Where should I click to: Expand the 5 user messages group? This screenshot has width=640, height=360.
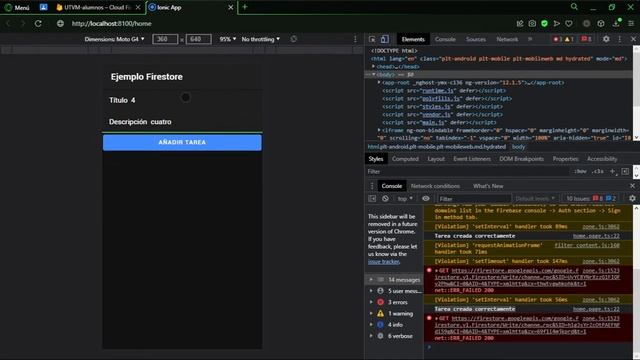(371, 291)
